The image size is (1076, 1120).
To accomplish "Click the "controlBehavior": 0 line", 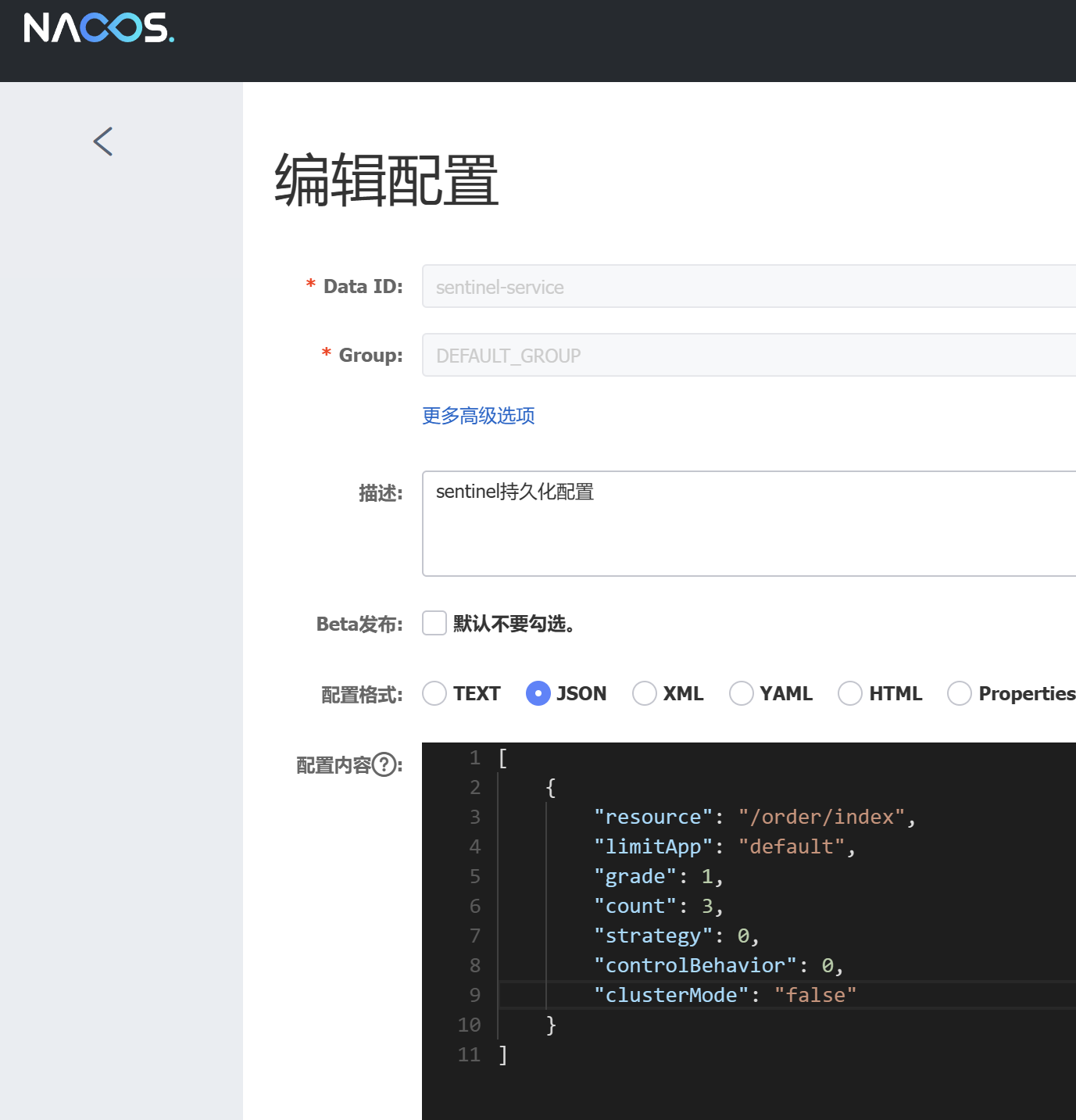I will 719,965.
